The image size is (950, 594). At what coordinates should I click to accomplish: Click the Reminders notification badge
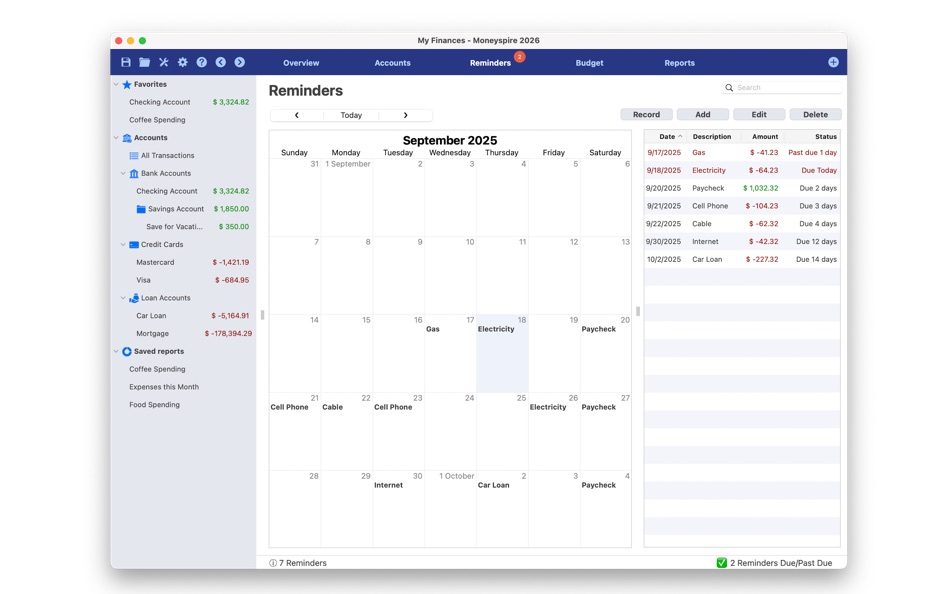coord(519,56)
